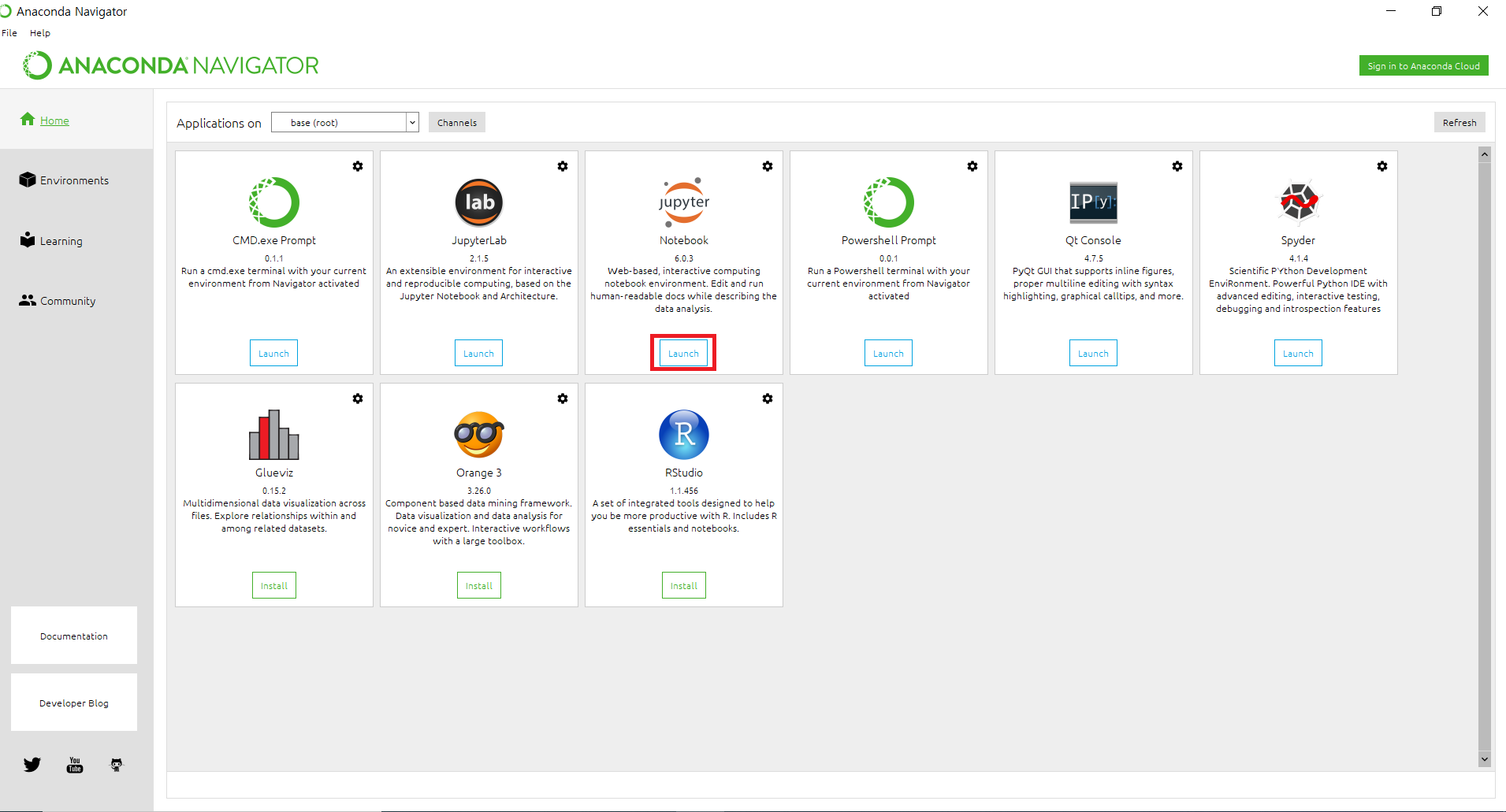Switch to the Learning tab

51,240
